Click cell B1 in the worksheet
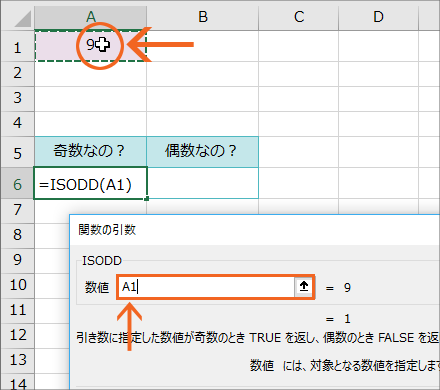Viewport: 440px width, 390px height. (202, 46)
